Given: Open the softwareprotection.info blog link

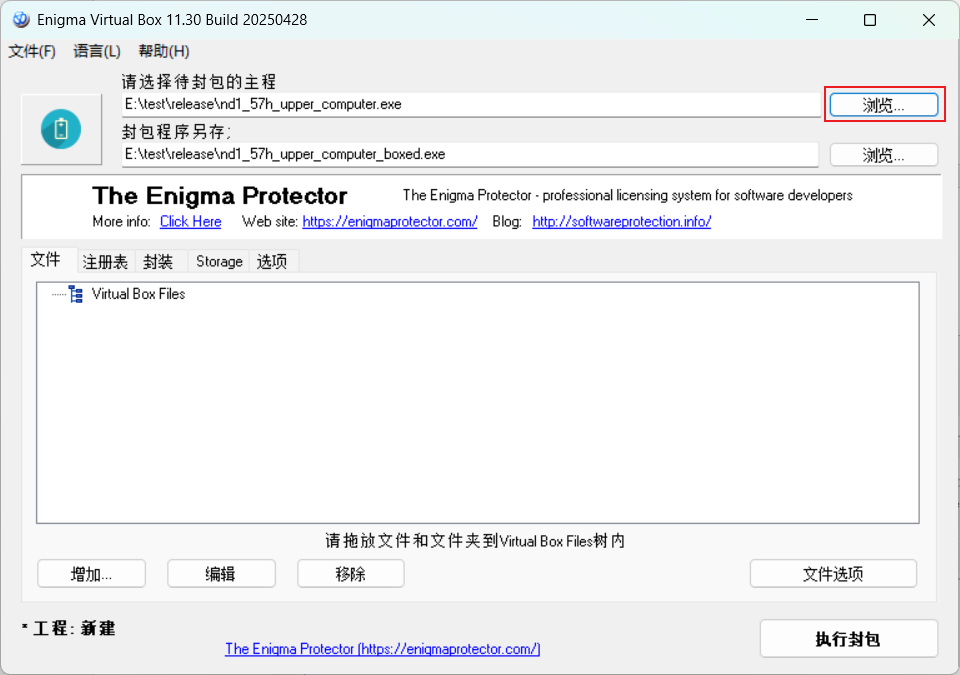Looking at the screenshot, I should point(621,222).
